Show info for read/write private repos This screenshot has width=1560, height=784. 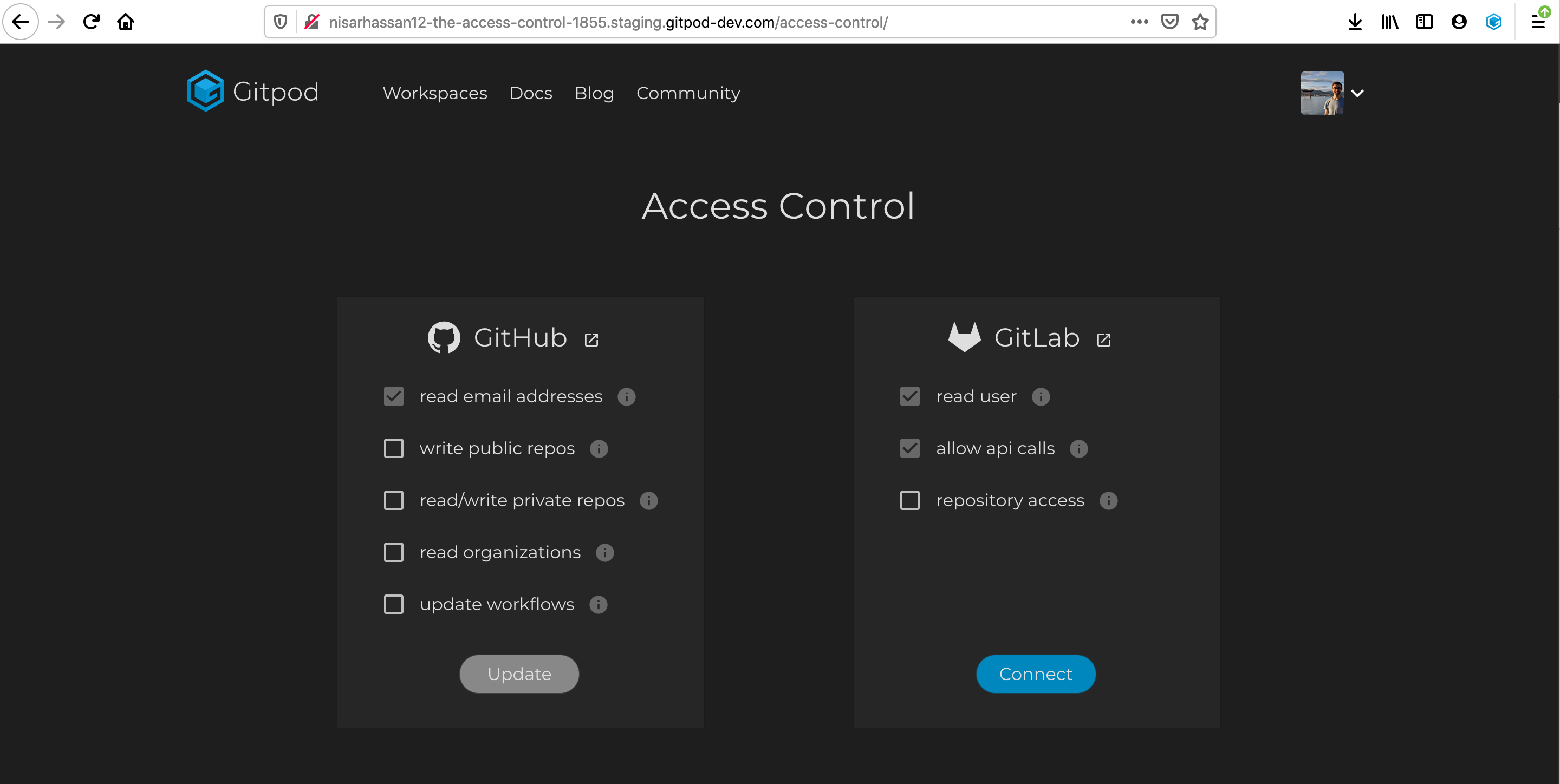tap(648, 501)
